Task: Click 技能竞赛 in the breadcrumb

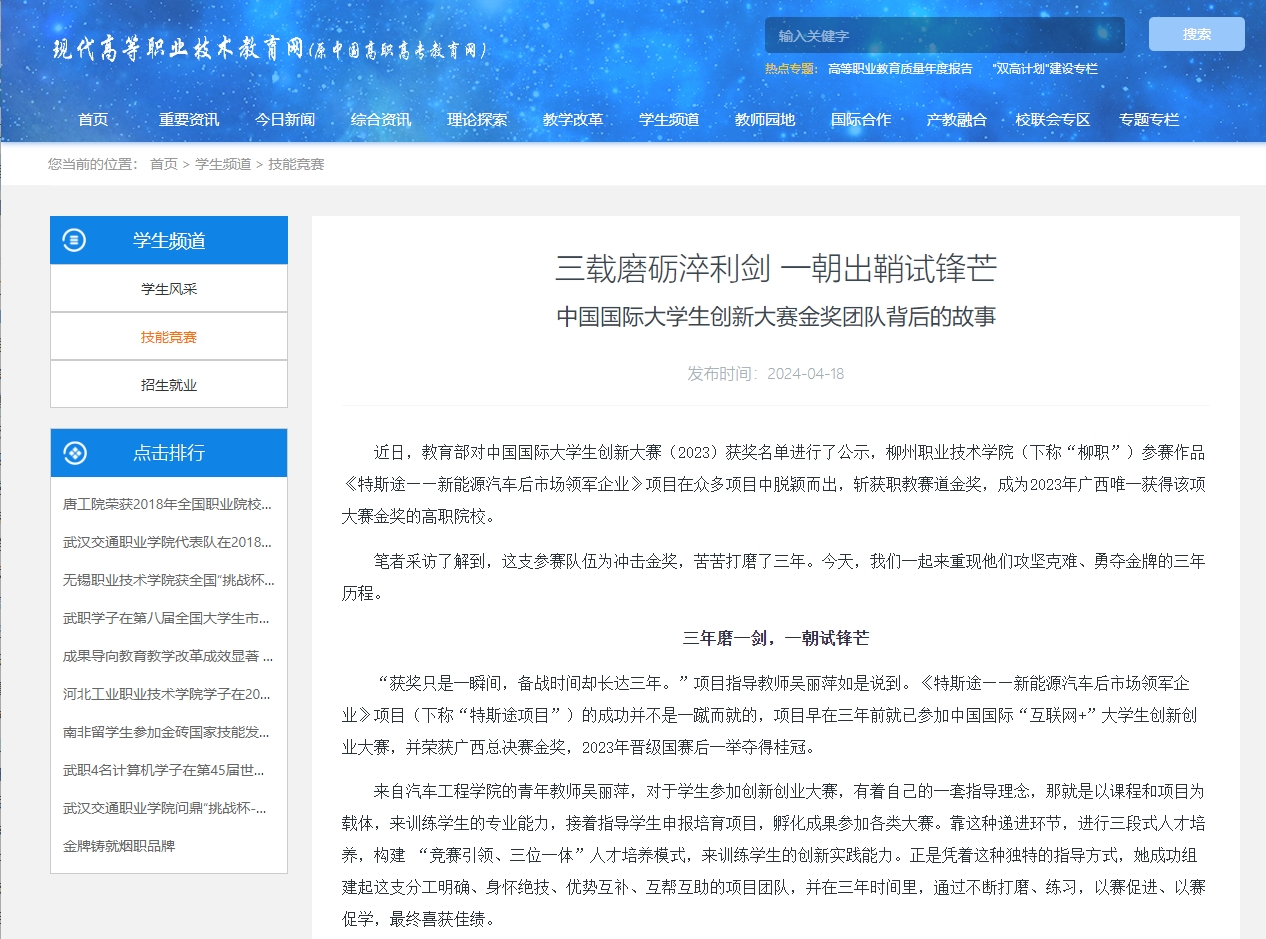Action: tap(296, 164)
